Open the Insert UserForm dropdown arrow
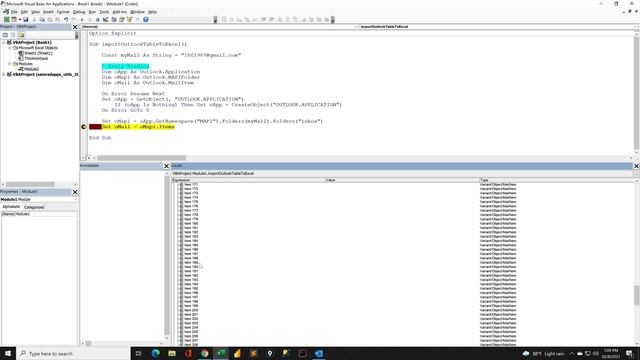Viewport: 640px width, 360px height. click(x=20, y=20)
